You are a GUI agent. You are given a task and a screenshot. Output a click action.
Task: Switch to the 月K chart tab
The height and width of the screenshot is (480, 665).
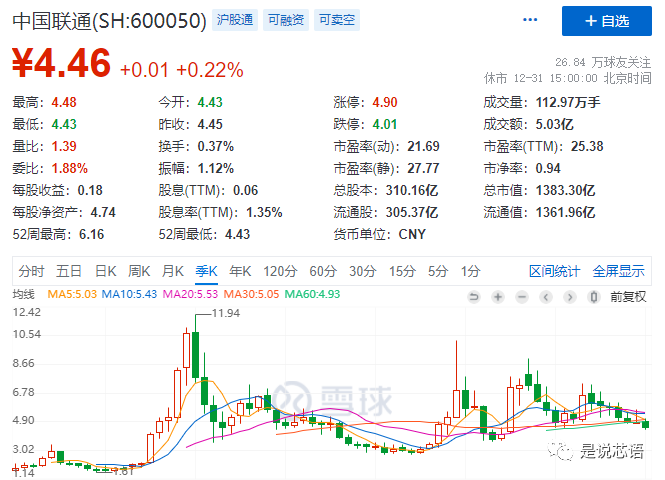(173, 271)
